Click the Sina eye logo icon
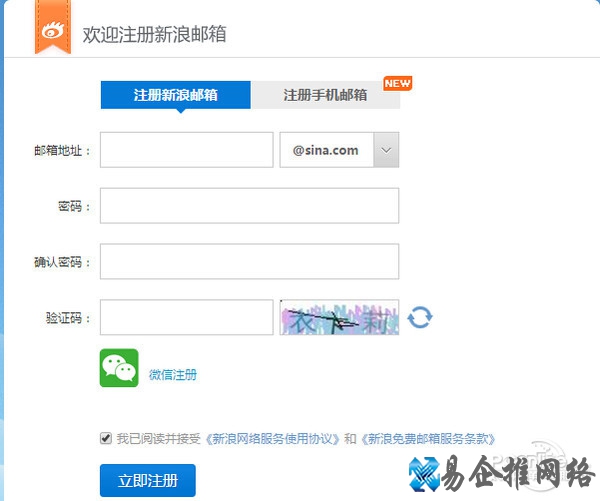Screen dimensions: 600x501 click(x=53, y=31)
